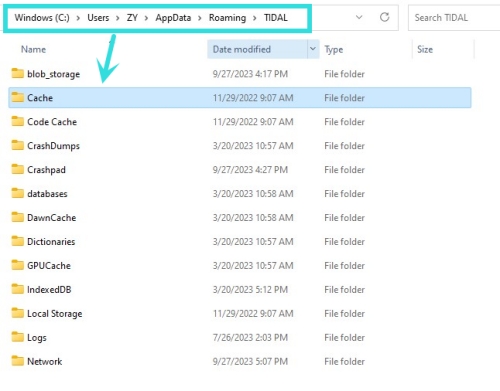Click File folder type in Network row
The image size is (500, 391).
345,362
